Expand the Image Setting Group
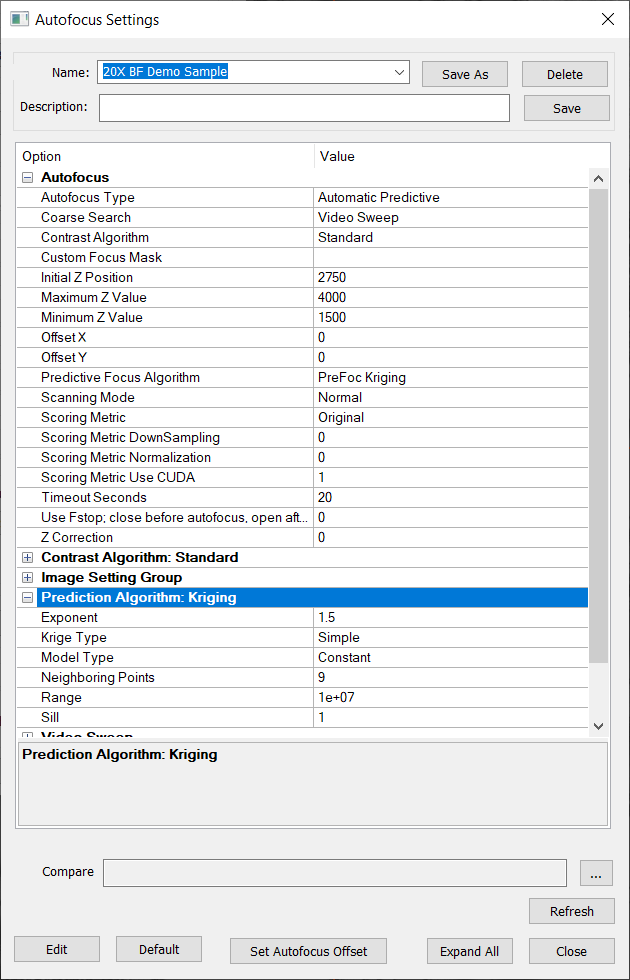Viewport: 630px width, 980px height. (x=28, y=578)
